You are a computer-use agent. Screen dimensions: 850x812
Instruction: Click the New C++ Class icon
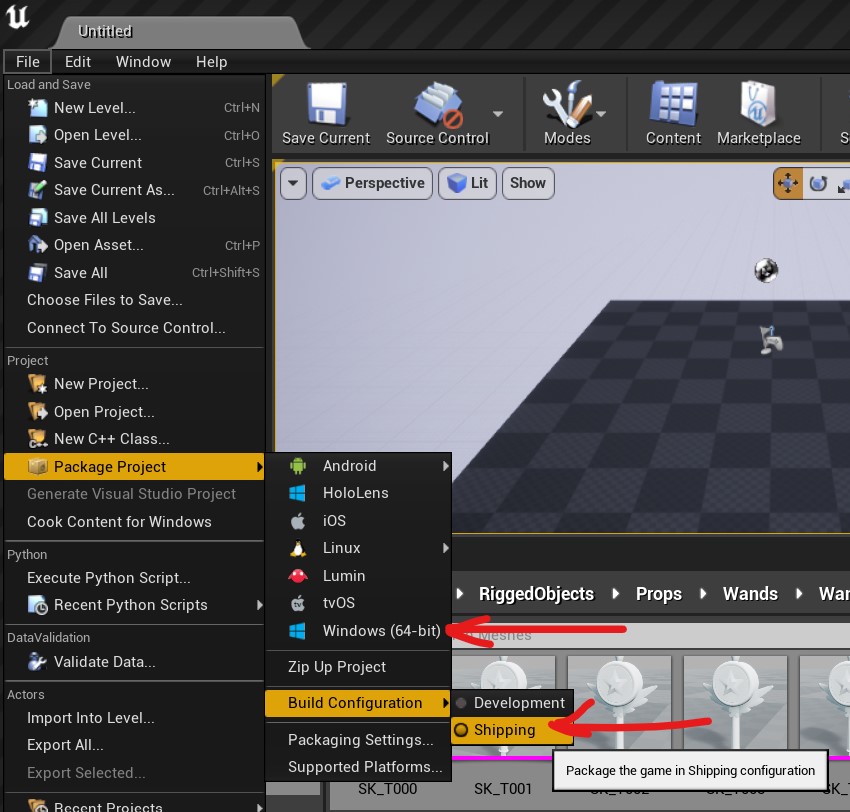tap(37, 439)
